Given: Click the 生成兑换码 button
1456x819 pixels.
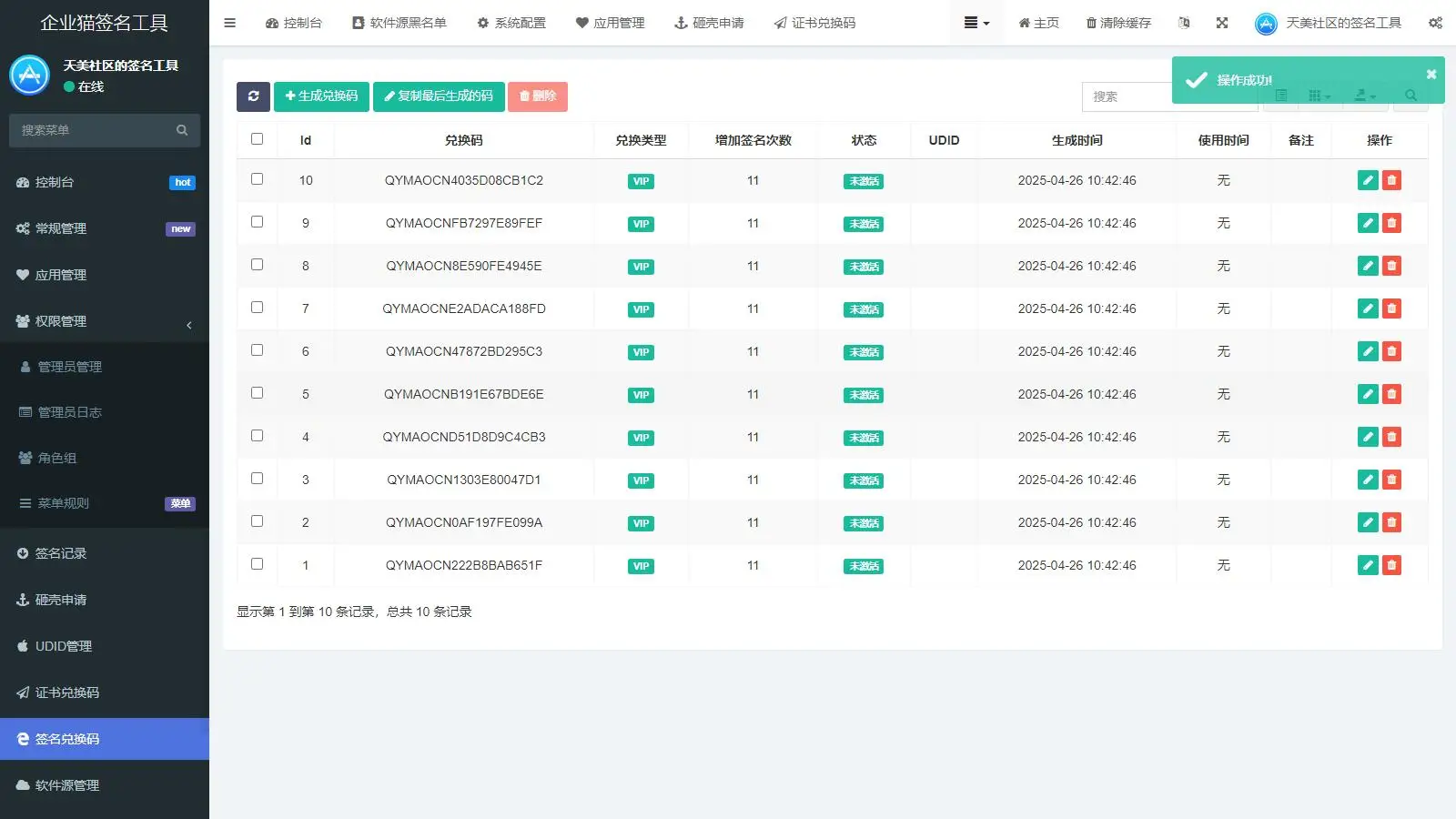Looking at the screenshot, I should point(320,96).
